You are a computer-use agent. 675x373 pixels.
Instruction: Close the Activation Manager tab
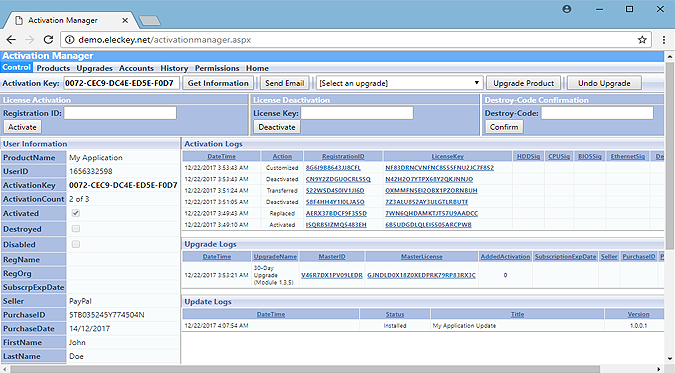coord(125,20)
